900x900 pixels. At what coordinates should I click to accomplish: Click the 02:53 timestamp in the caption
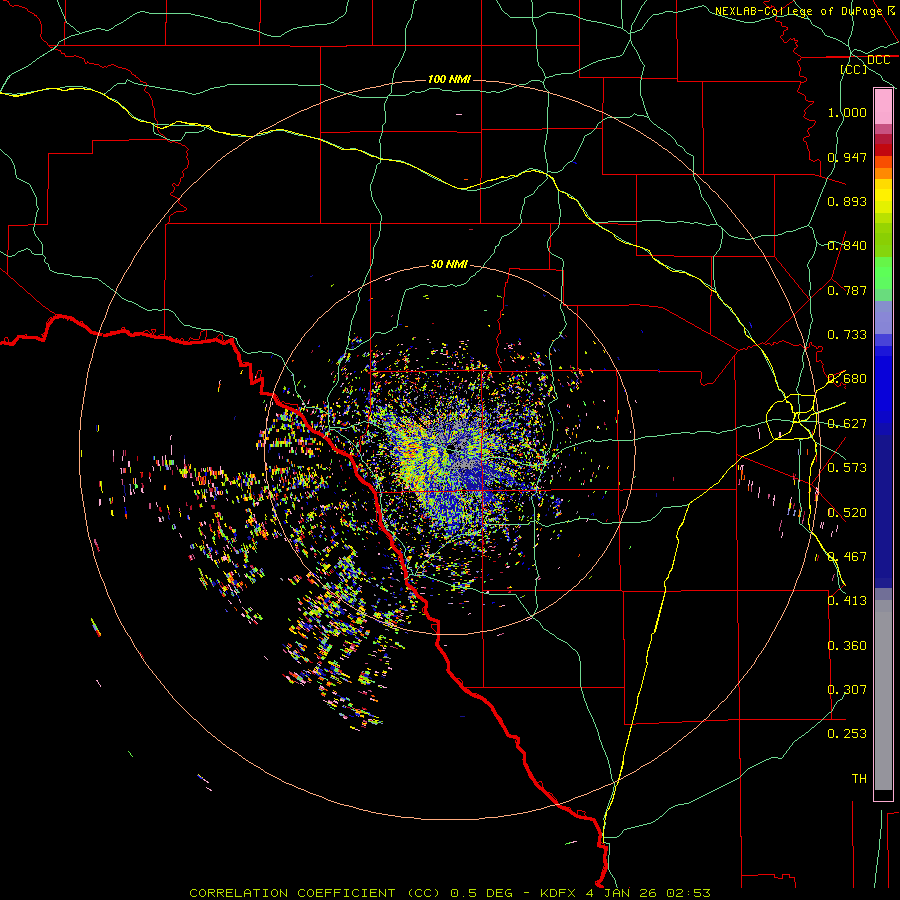688,893
